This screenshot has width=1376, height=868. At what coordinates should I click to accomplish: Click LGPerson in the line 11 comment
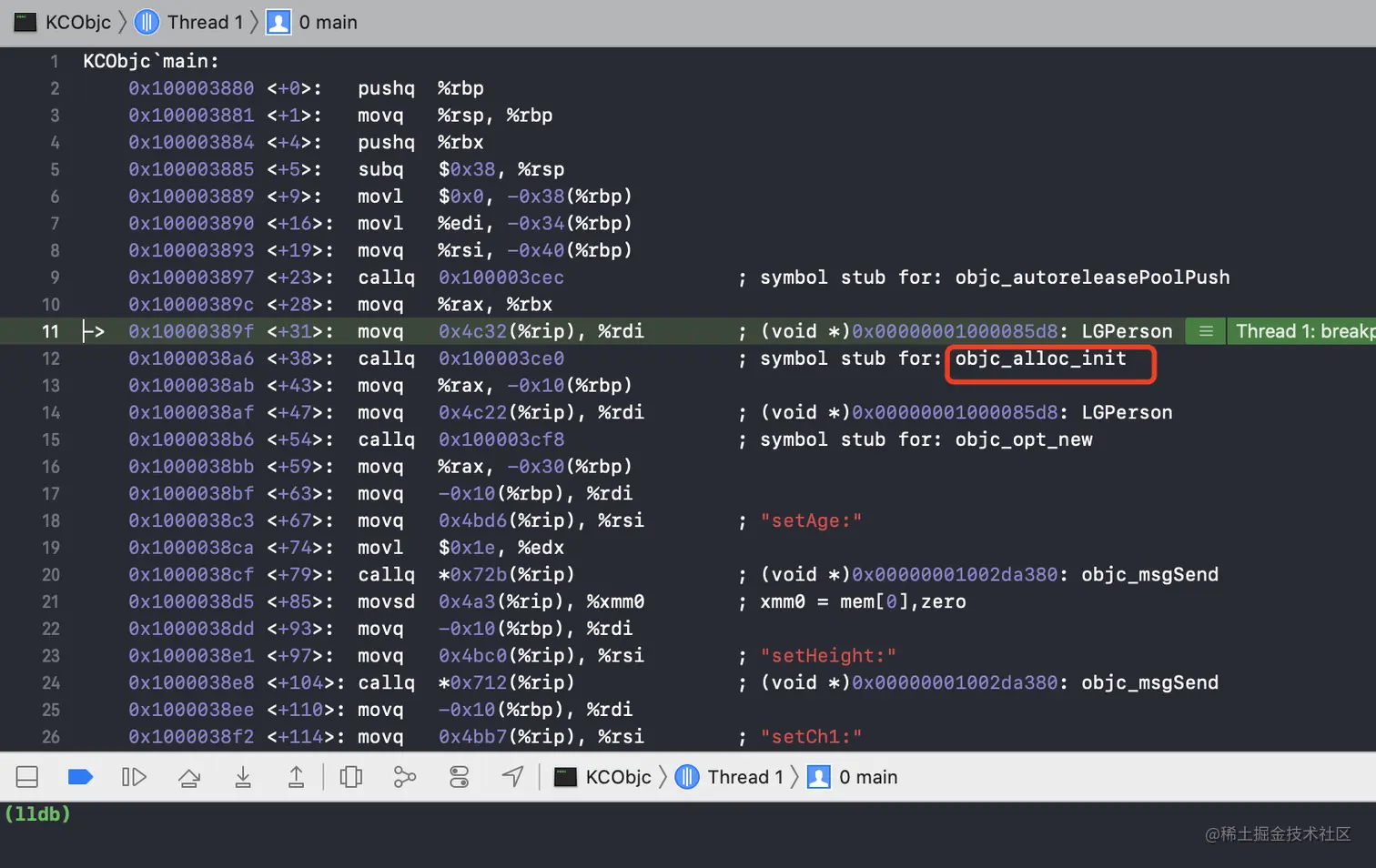(x=1127, y=331)
